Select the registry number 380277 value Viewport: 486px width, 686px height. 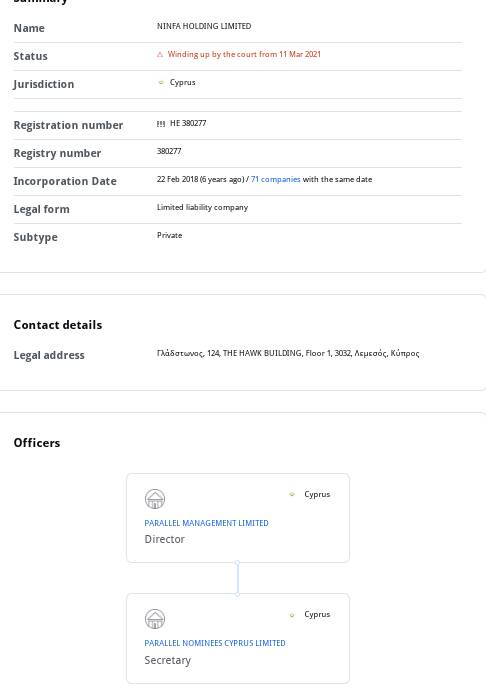pyautogui.click(x=169, y=151)
